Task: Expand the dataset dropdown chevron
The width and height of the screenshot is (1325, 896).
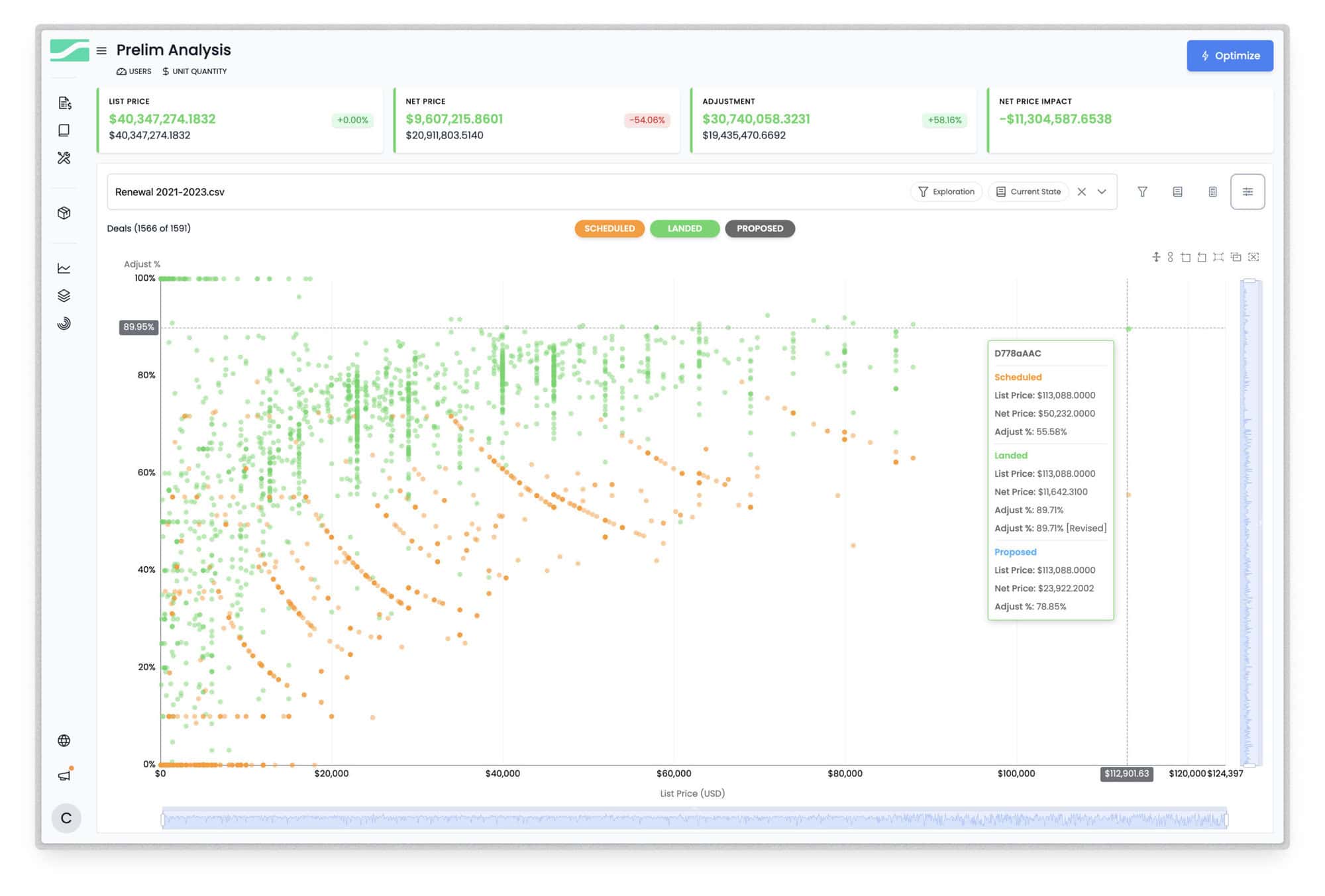Action: pyautogui.click(x=1102, y=191)
